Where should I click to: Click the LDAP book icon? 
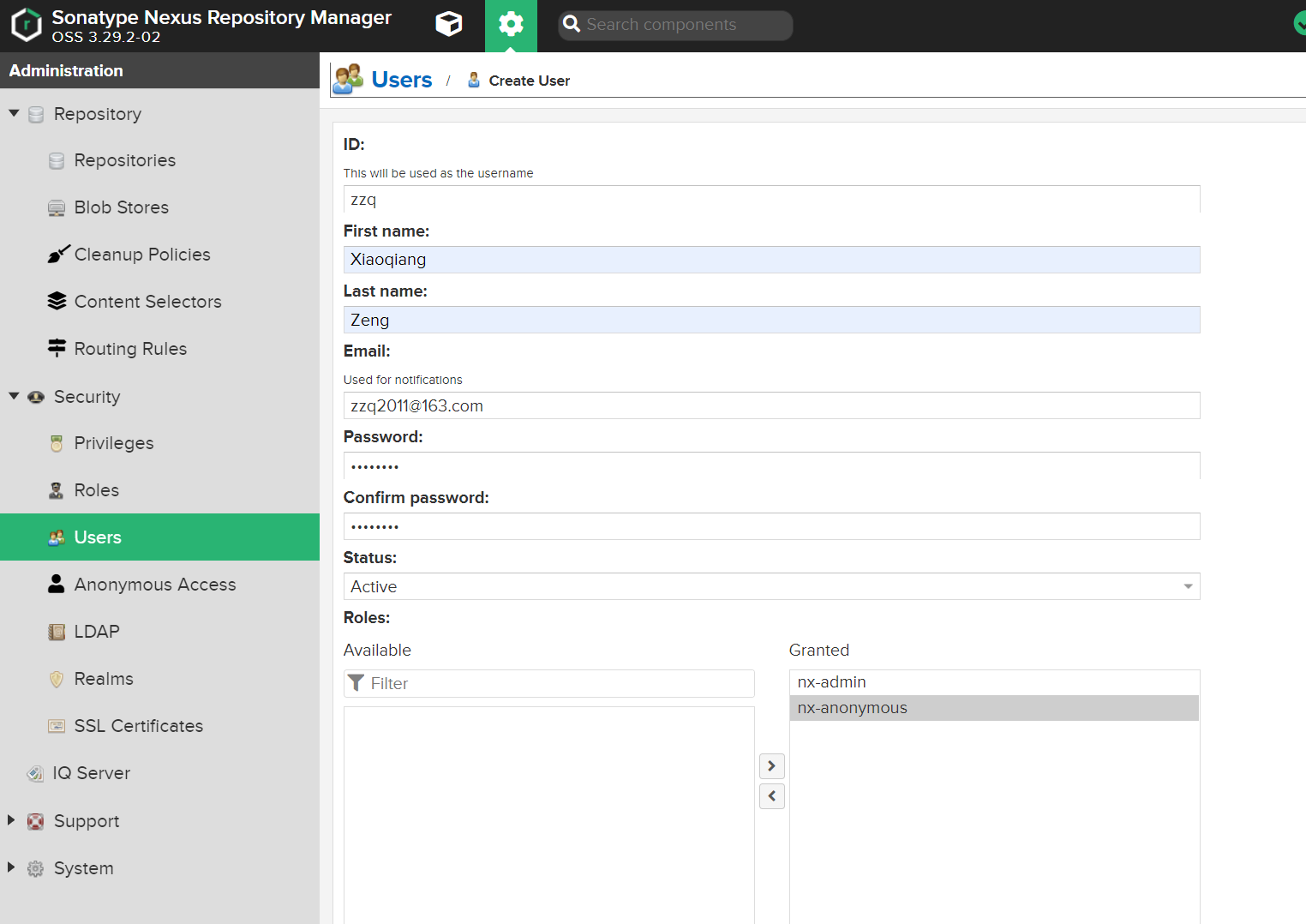[57, 632]
